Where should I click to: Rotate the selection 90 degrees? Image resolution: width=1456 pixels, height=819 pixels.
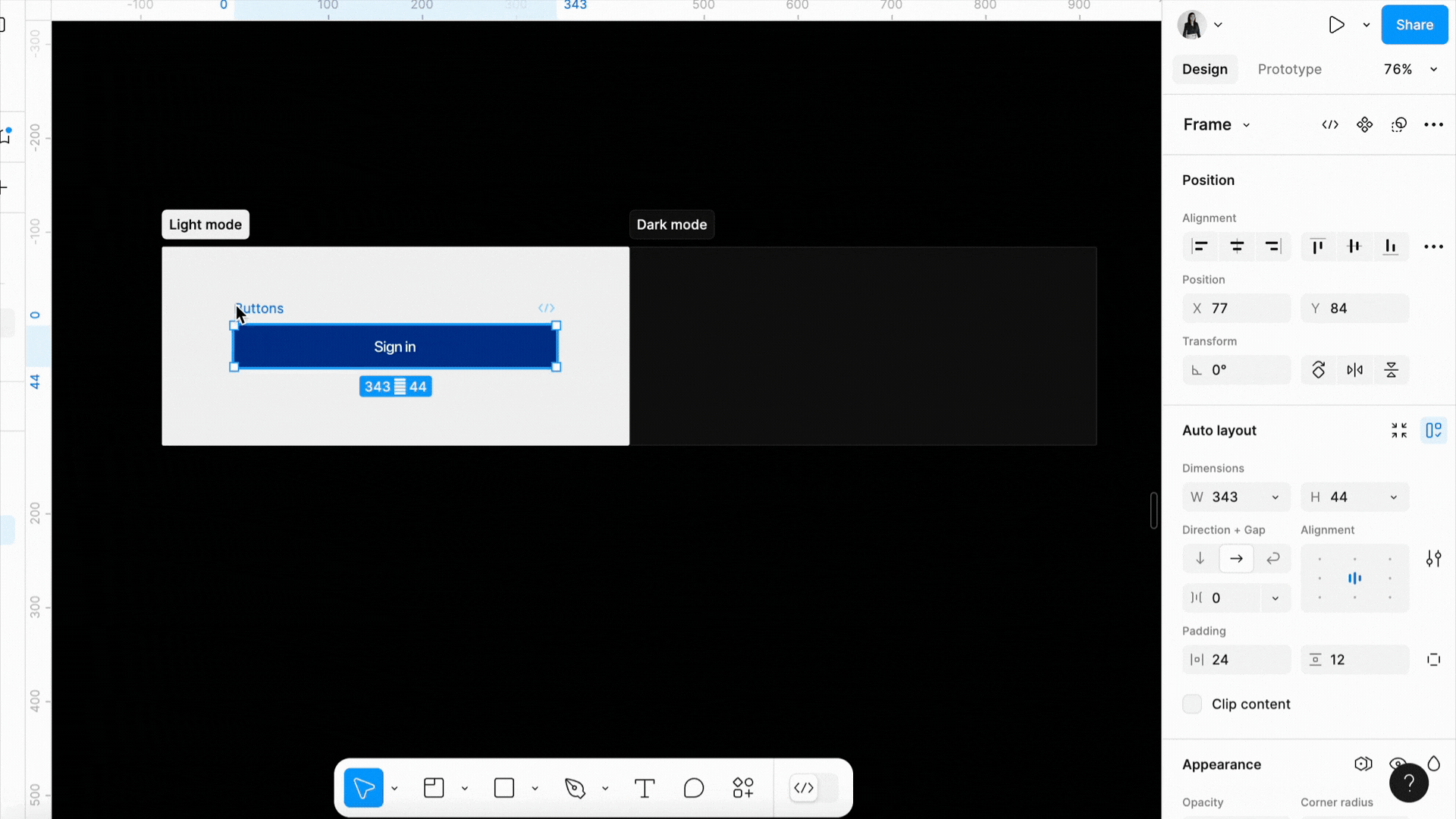pos(1319,369)
